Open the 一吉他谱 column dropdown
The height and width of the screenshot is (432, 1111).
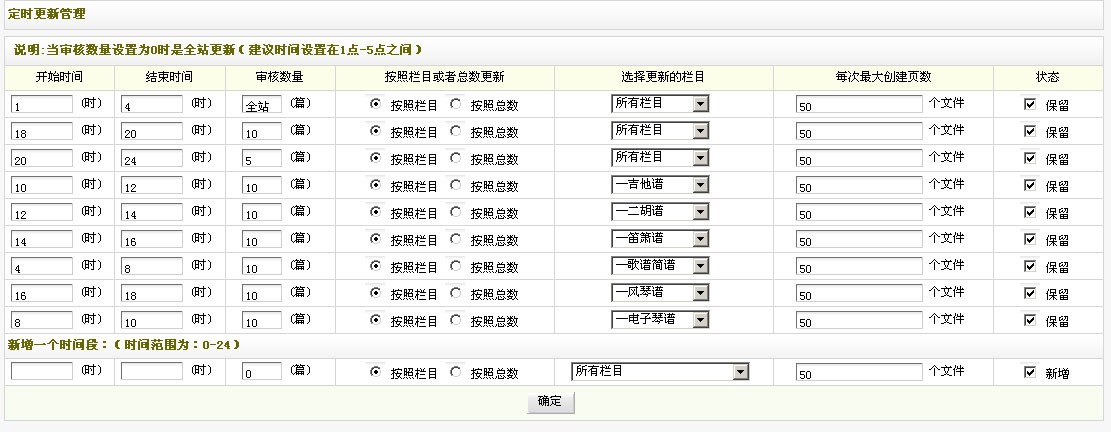660,184
